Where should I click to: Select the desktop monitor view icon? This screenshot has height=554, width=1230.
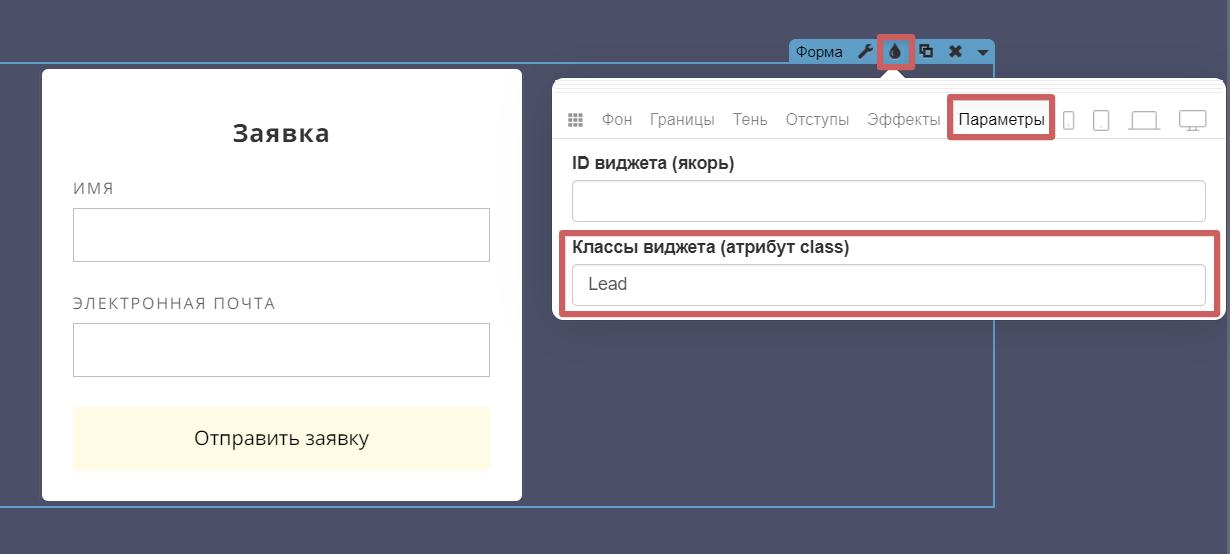[1192, 121]
